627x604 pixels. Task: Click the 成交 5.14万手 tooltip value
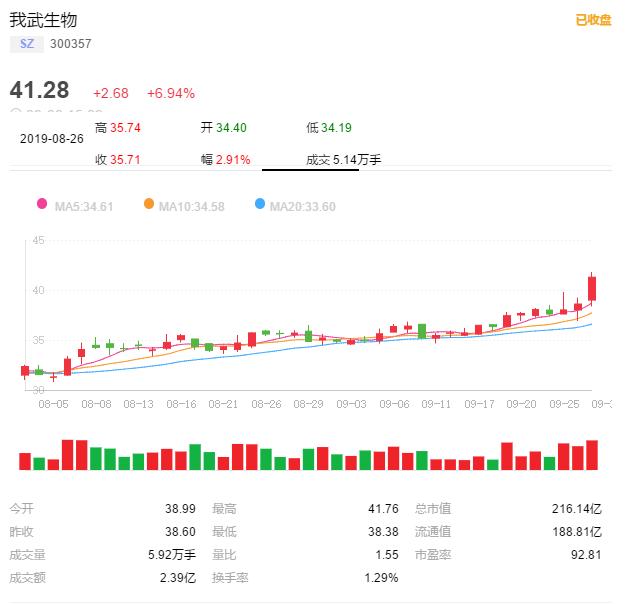(x=344, y=159)
